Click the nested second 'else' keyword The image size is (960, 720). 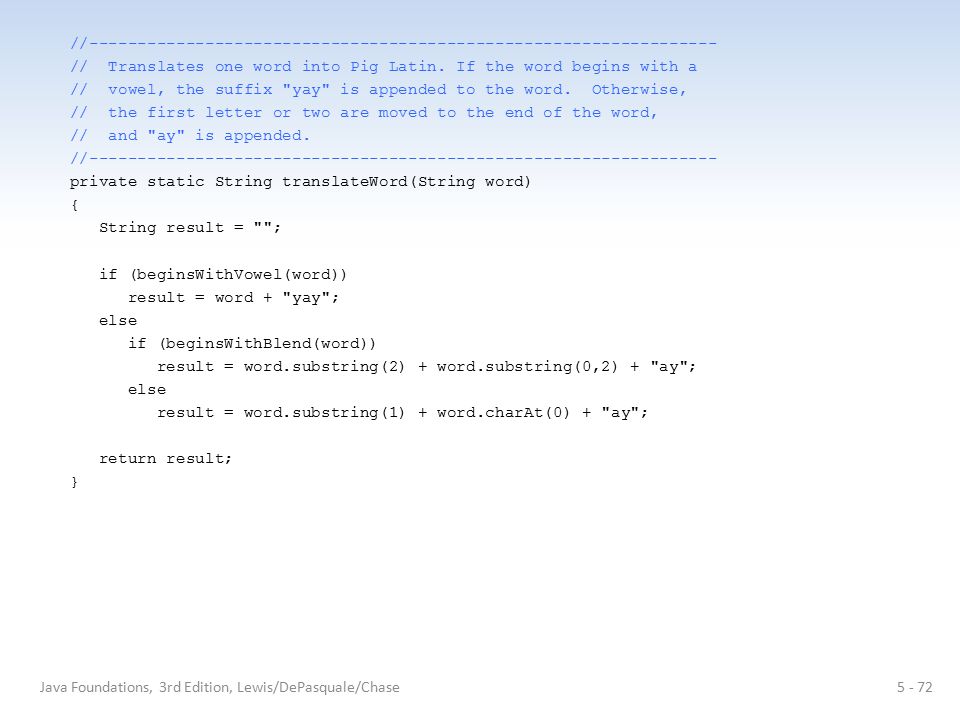(147, 389)
